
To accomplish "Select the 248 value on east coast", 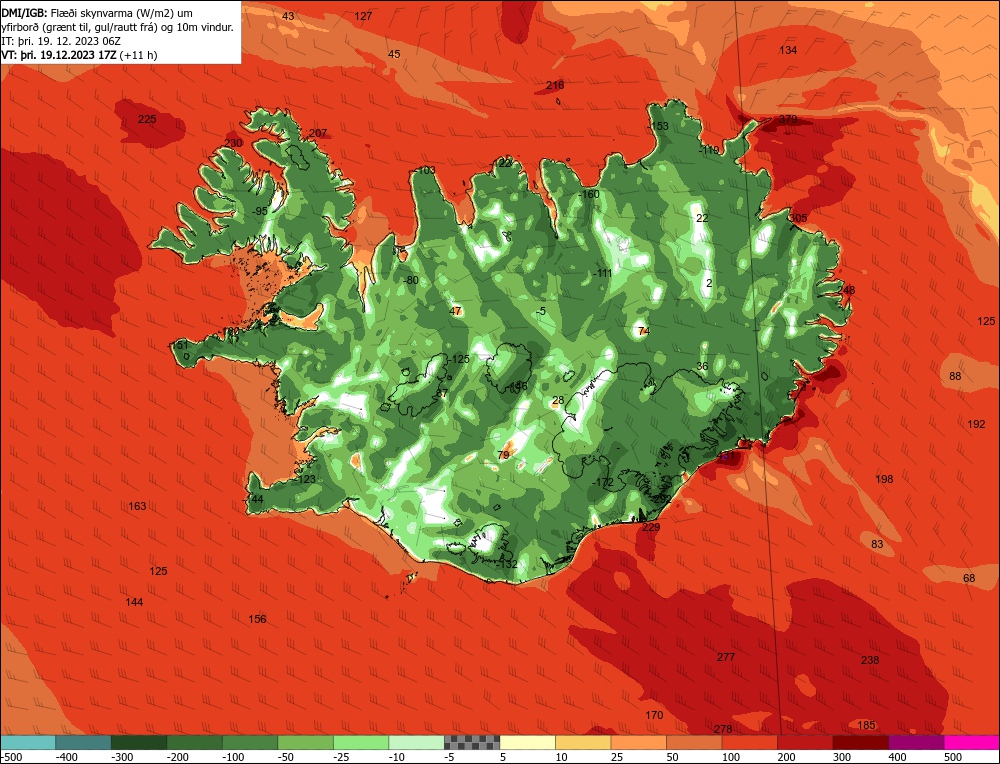I will coord(846,290).
